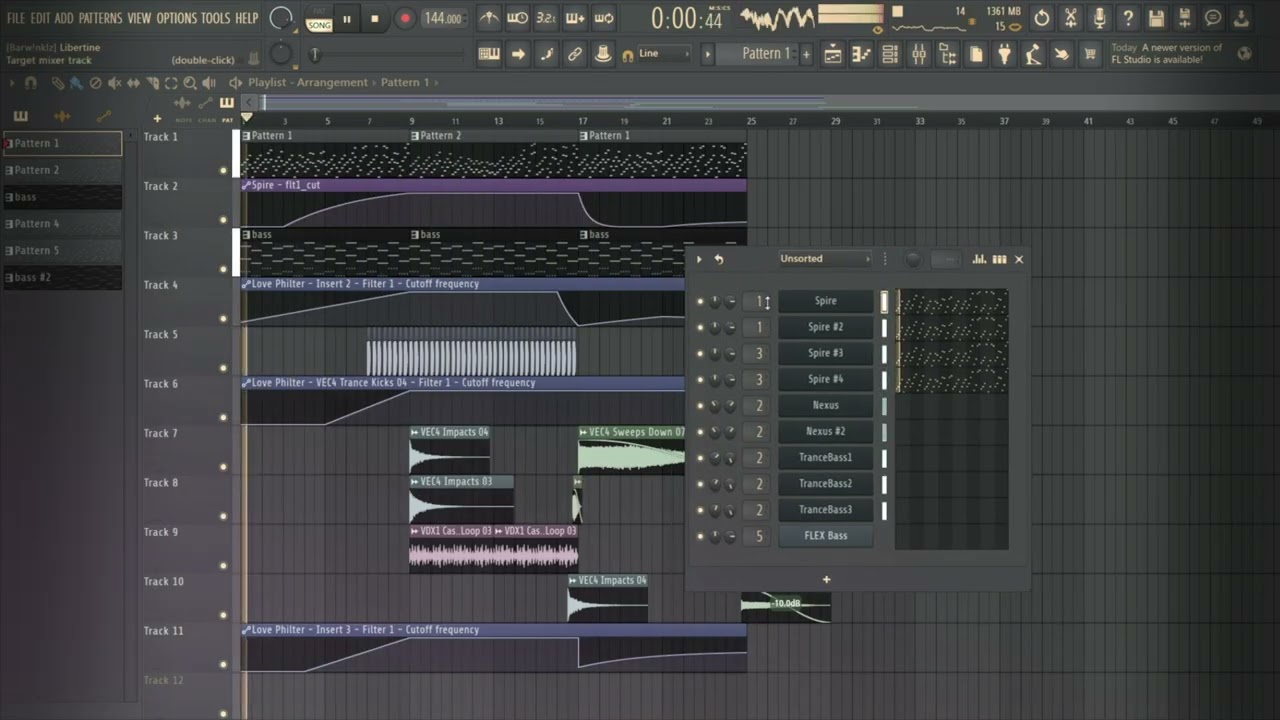Click the one-click audio recording microphone icon
This screenshot has height=720, width=1280.
click(x=1099, y=18)
